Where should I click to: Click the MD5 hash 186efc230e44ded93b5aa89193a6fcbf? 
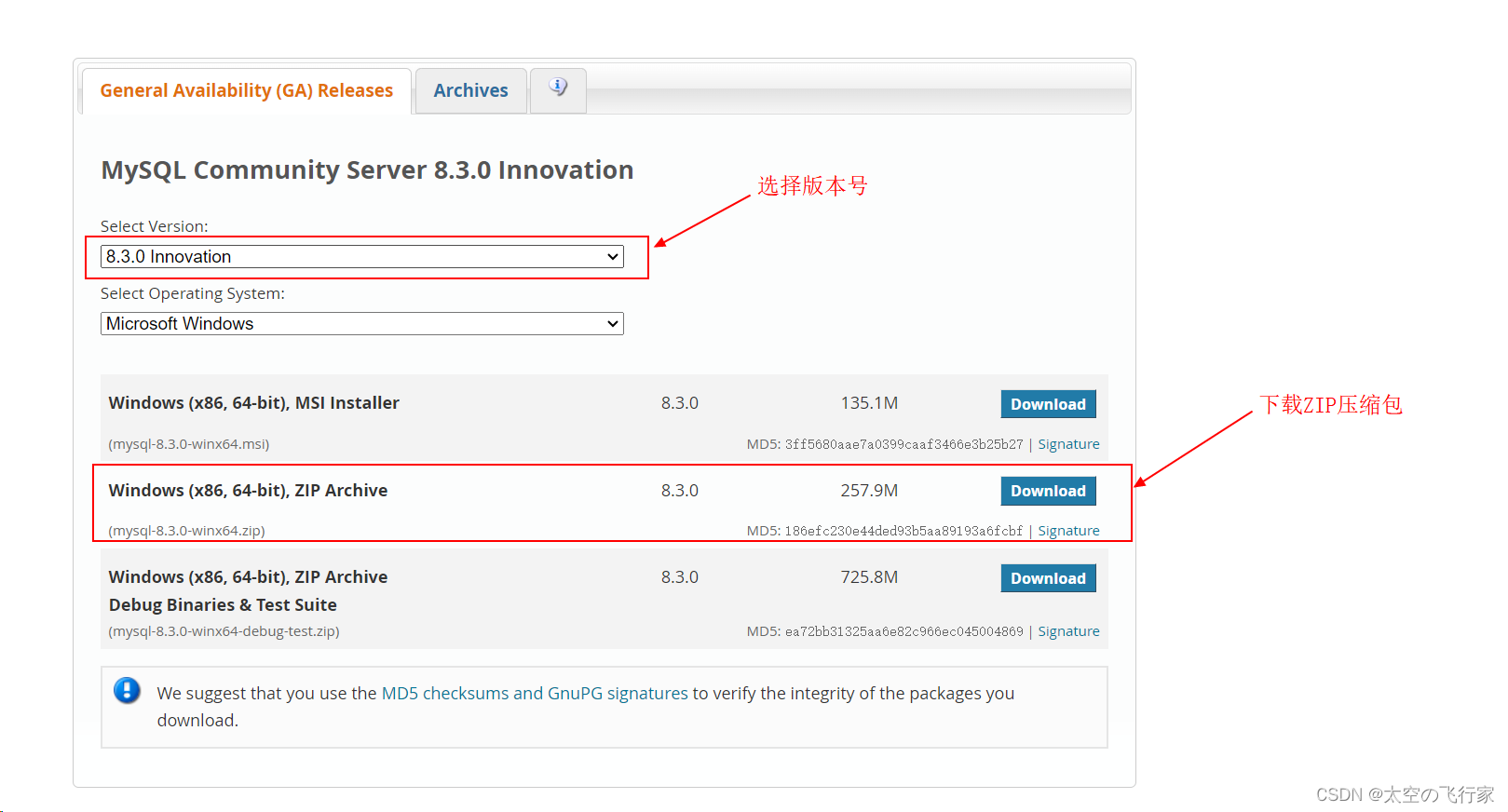pos(903,531)
